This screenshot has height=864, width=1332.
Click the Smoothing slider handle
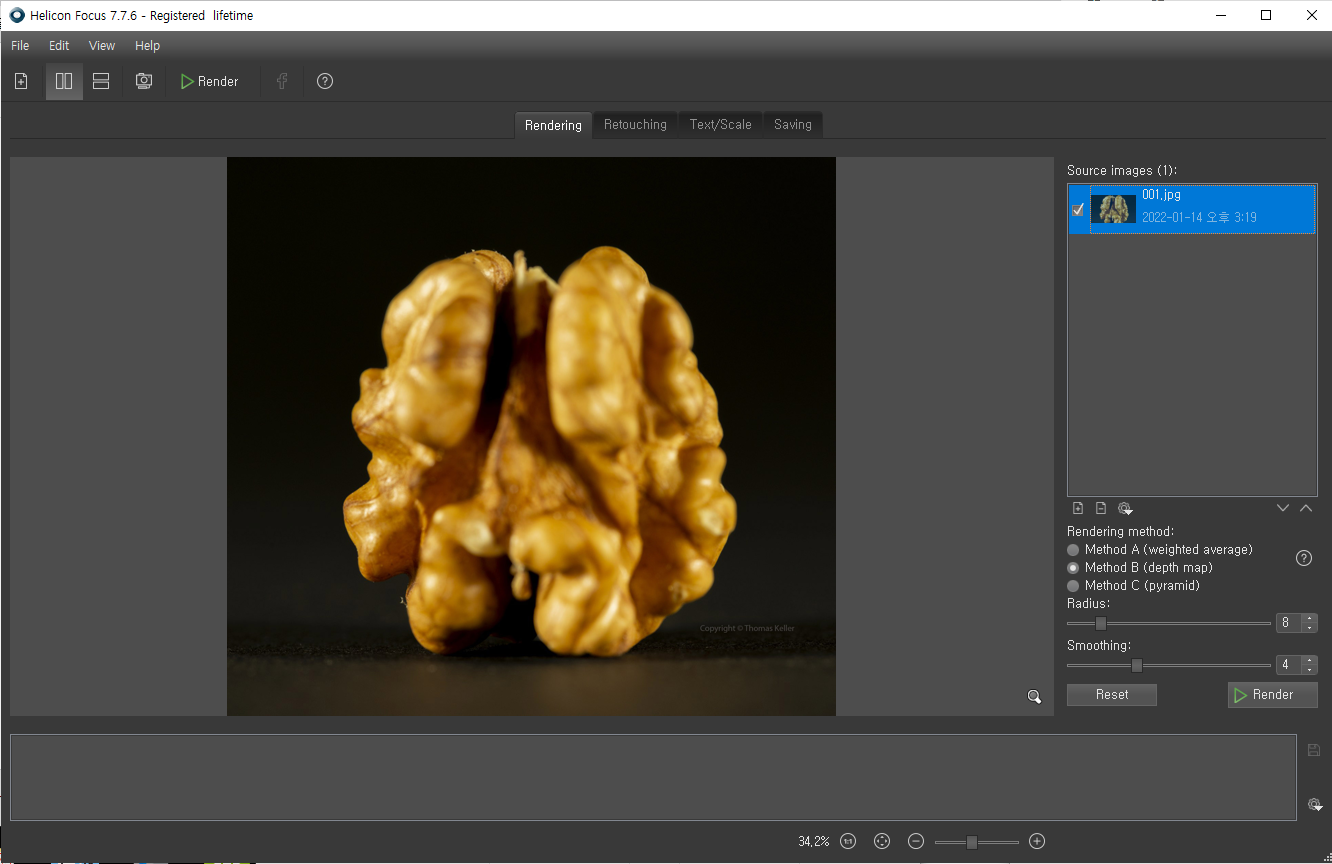coord(1137,665)
